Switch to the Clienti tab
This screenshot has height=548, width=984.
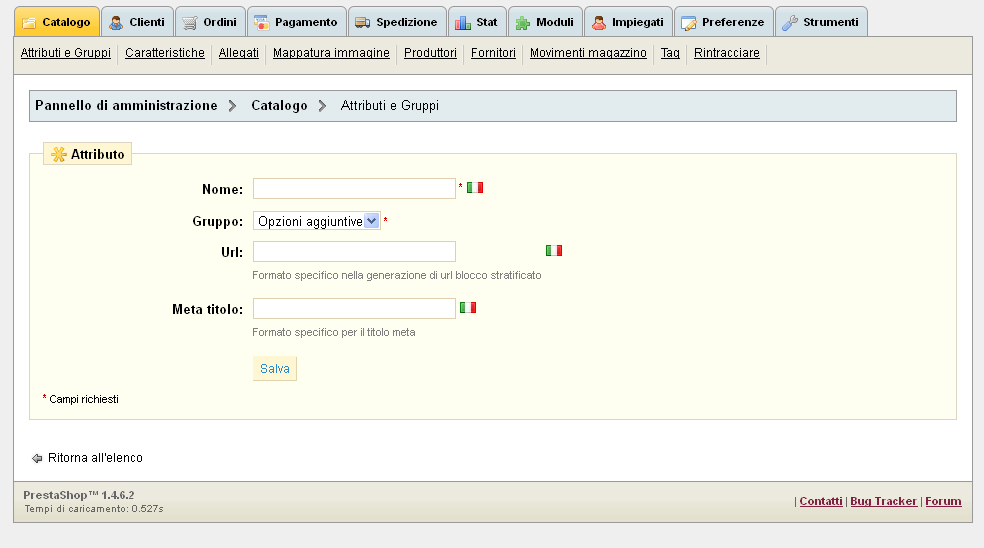[137, 22]
